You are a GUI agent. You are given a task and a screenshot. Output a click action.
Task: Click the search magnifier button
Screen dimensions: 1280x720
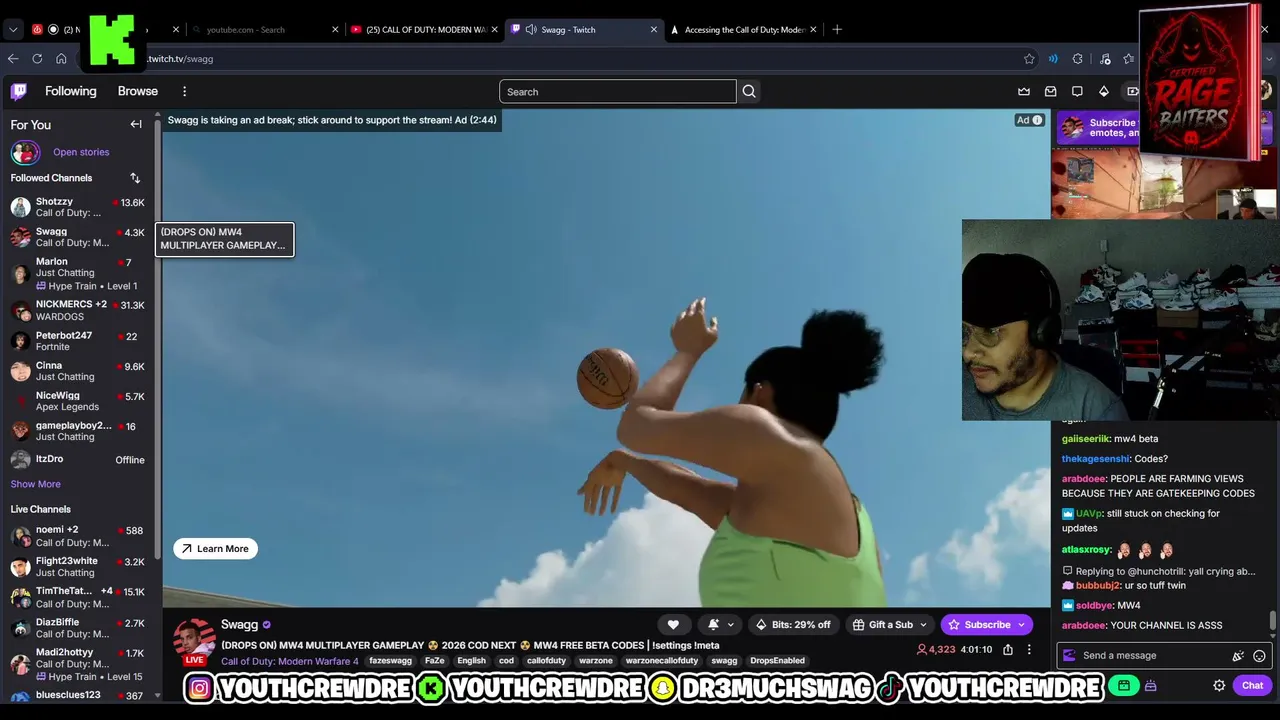(x=749, y=92)
